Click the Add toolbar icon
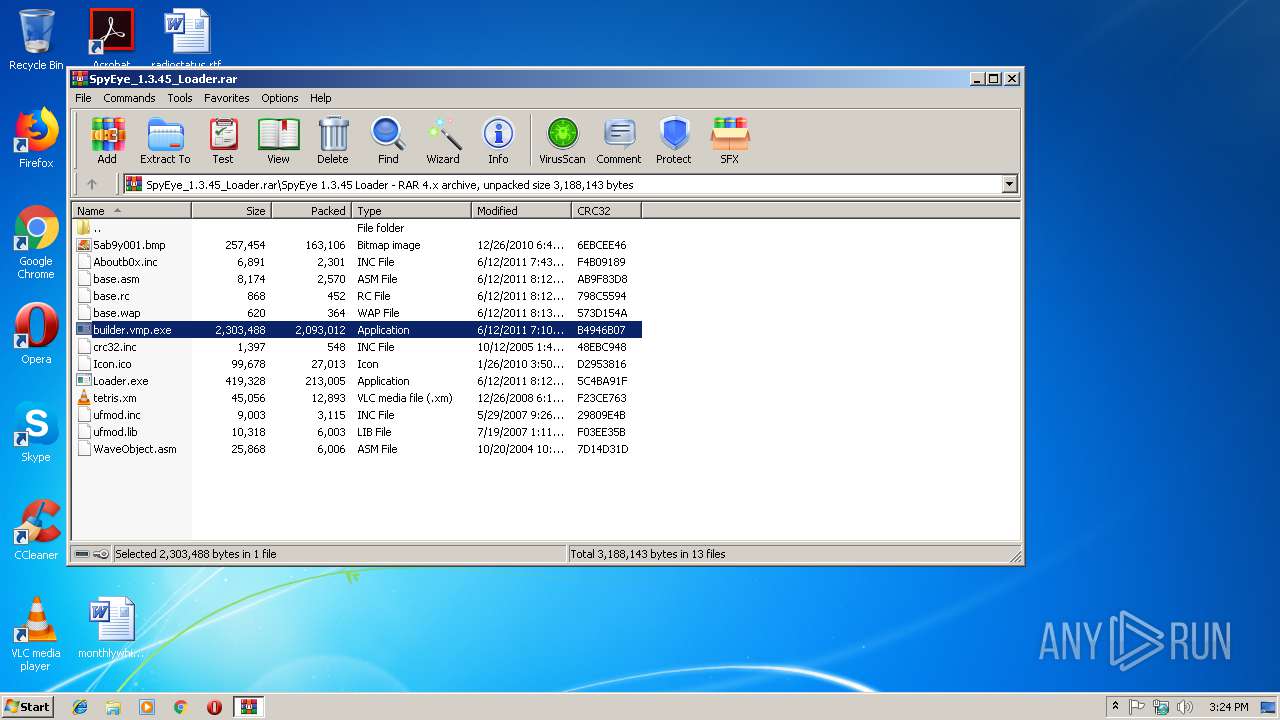This screenshot has width=1280, height=720. click(x=107, y=141)
